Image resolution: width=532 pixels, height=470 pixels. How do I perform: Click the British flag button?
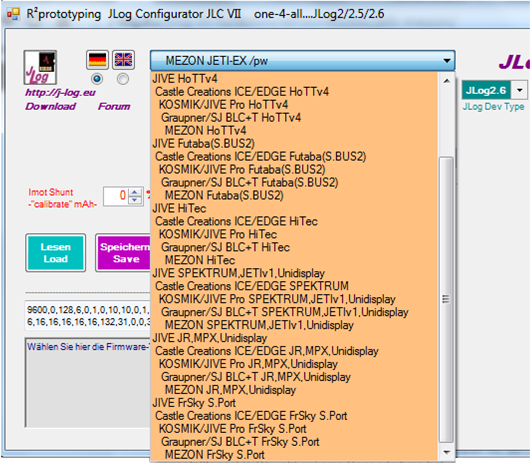pyautogui.click(x=124, y=60)
